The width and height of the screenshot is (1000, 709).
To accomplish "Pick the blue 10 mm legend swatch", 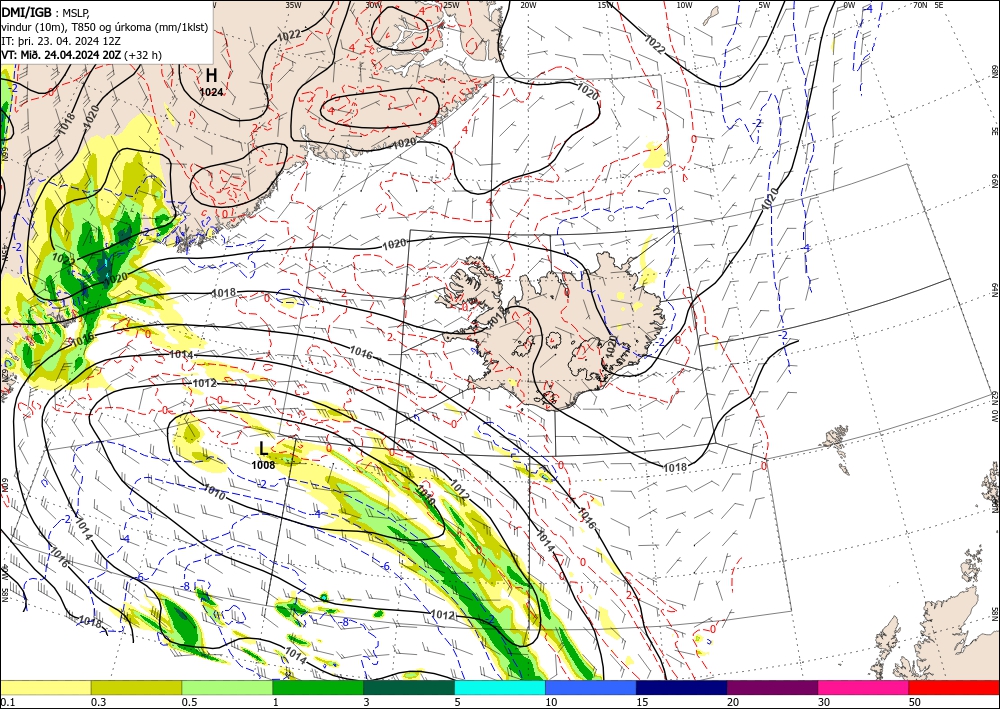I will pyautogui.click(x=591, y=687).
